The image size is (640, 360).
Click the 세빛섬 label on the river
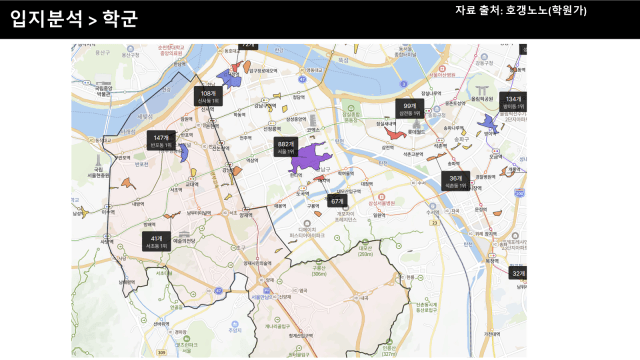[145, 117]
